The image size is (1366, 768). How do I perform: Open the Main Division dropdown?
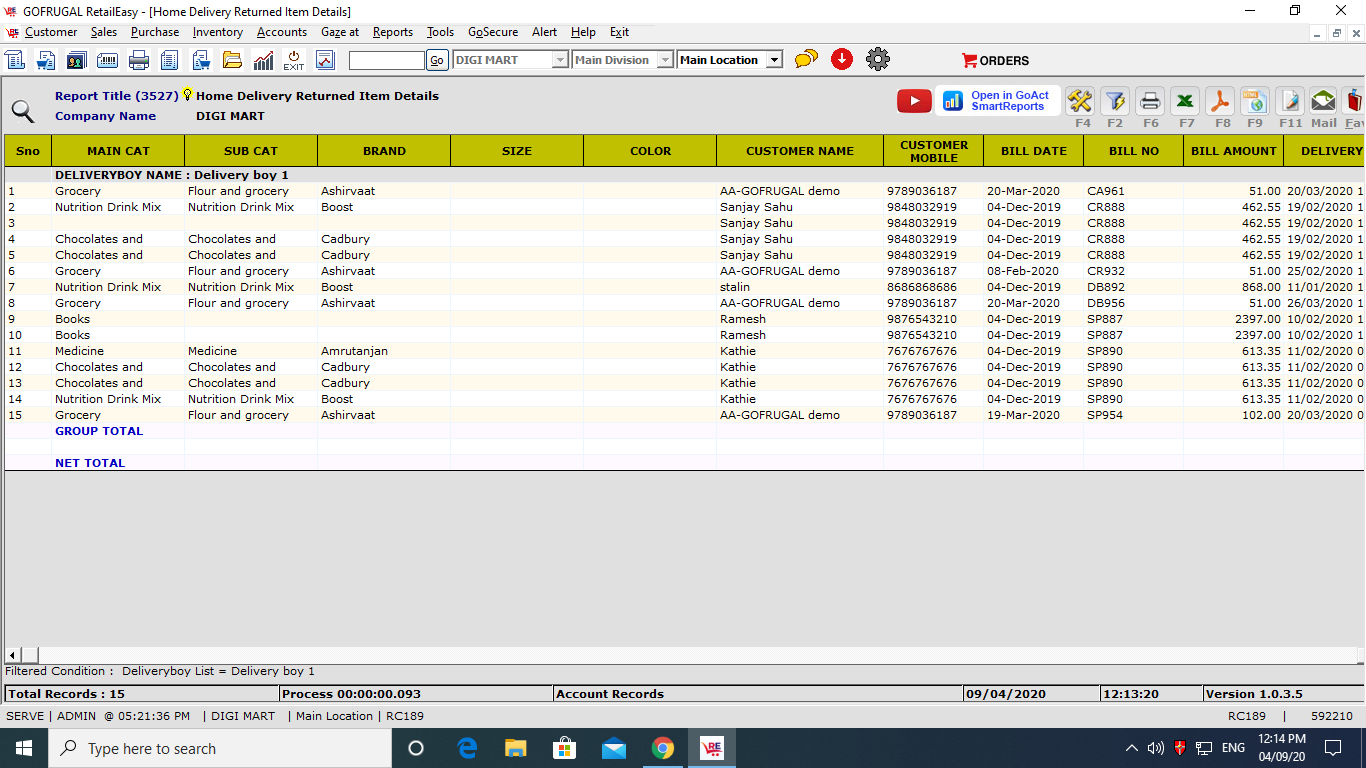coord(665,60)
